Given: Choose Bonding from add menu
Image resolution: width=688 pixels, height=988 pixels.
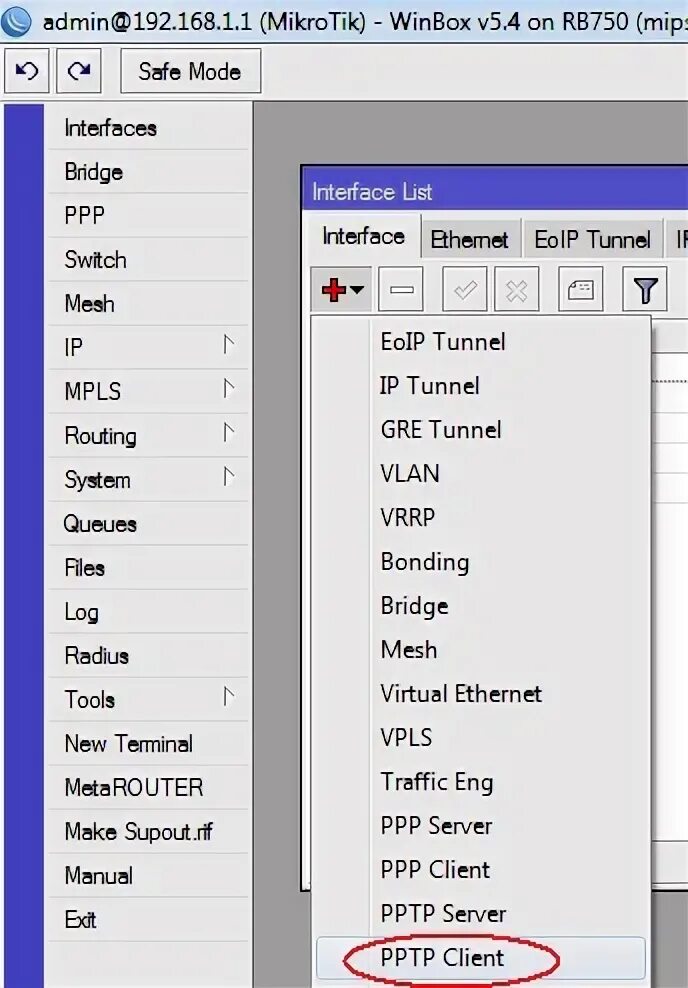Looking at the screenshot, I should point(480,561).
